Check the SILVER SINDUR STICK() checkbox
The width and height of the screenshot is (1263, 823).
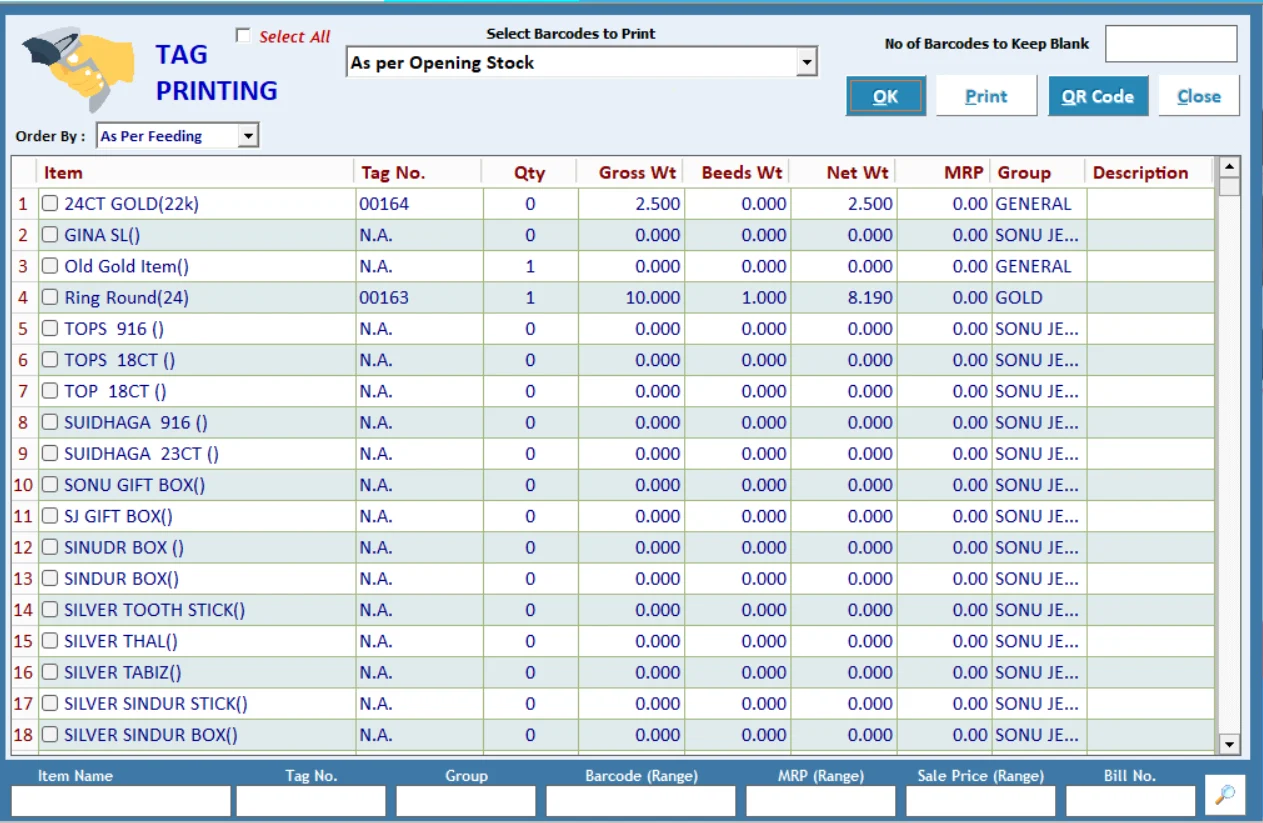(50, 704)
